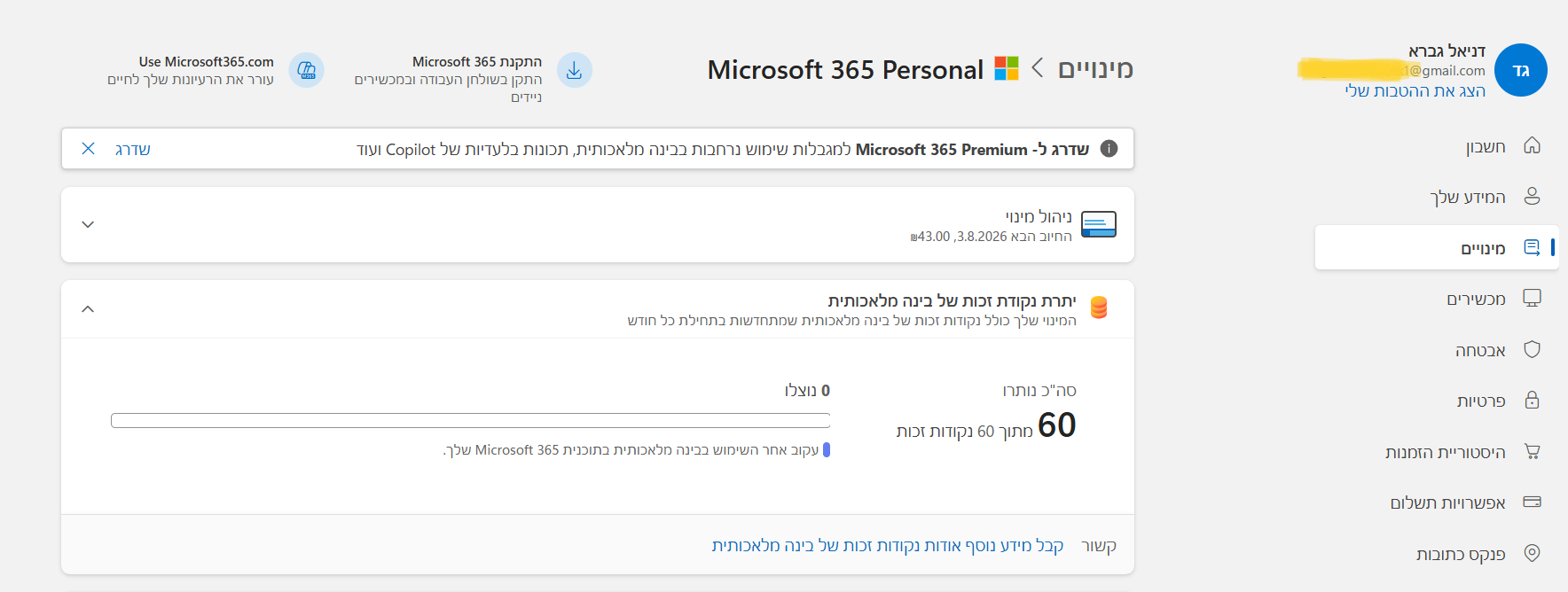Click the AI credits coin stack icon
Image resolution: width=1568 pixels, height=592 pixels.
[x=1099, y=308]
